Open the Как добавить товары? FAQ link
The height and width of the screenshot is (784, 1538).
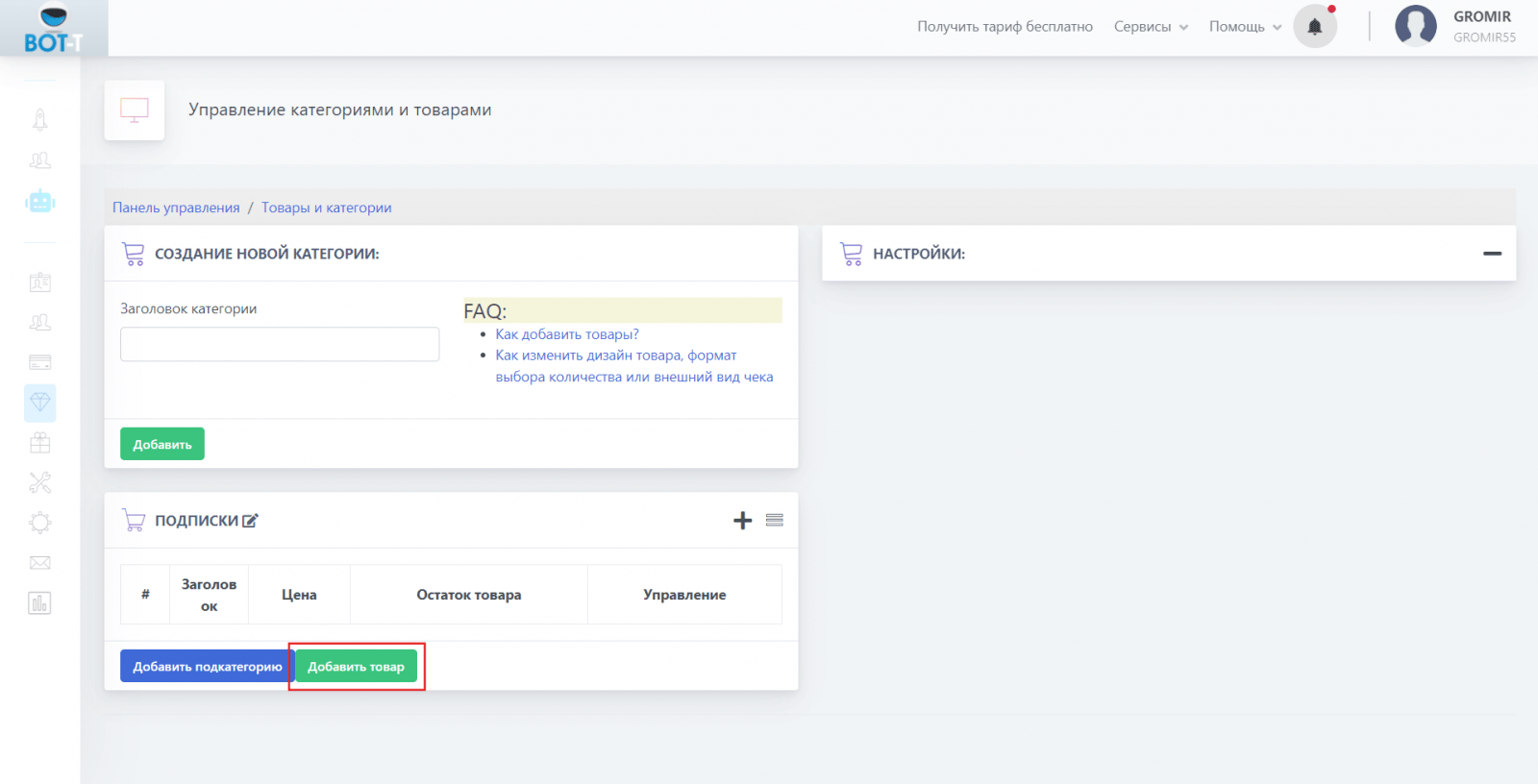(x=567, y=334)
